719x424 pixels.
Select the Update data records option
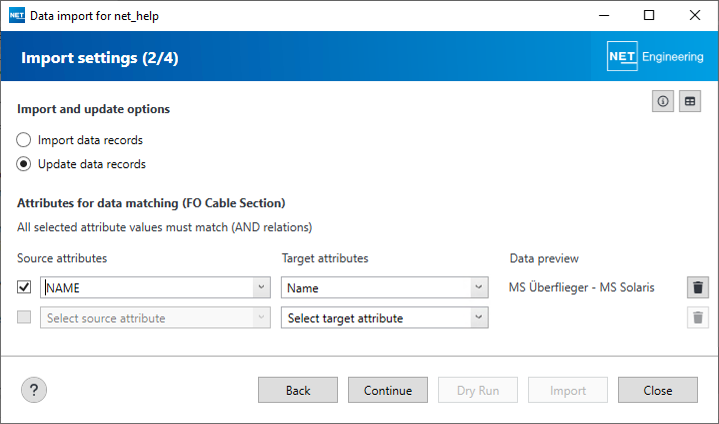(x=24, y=164)
